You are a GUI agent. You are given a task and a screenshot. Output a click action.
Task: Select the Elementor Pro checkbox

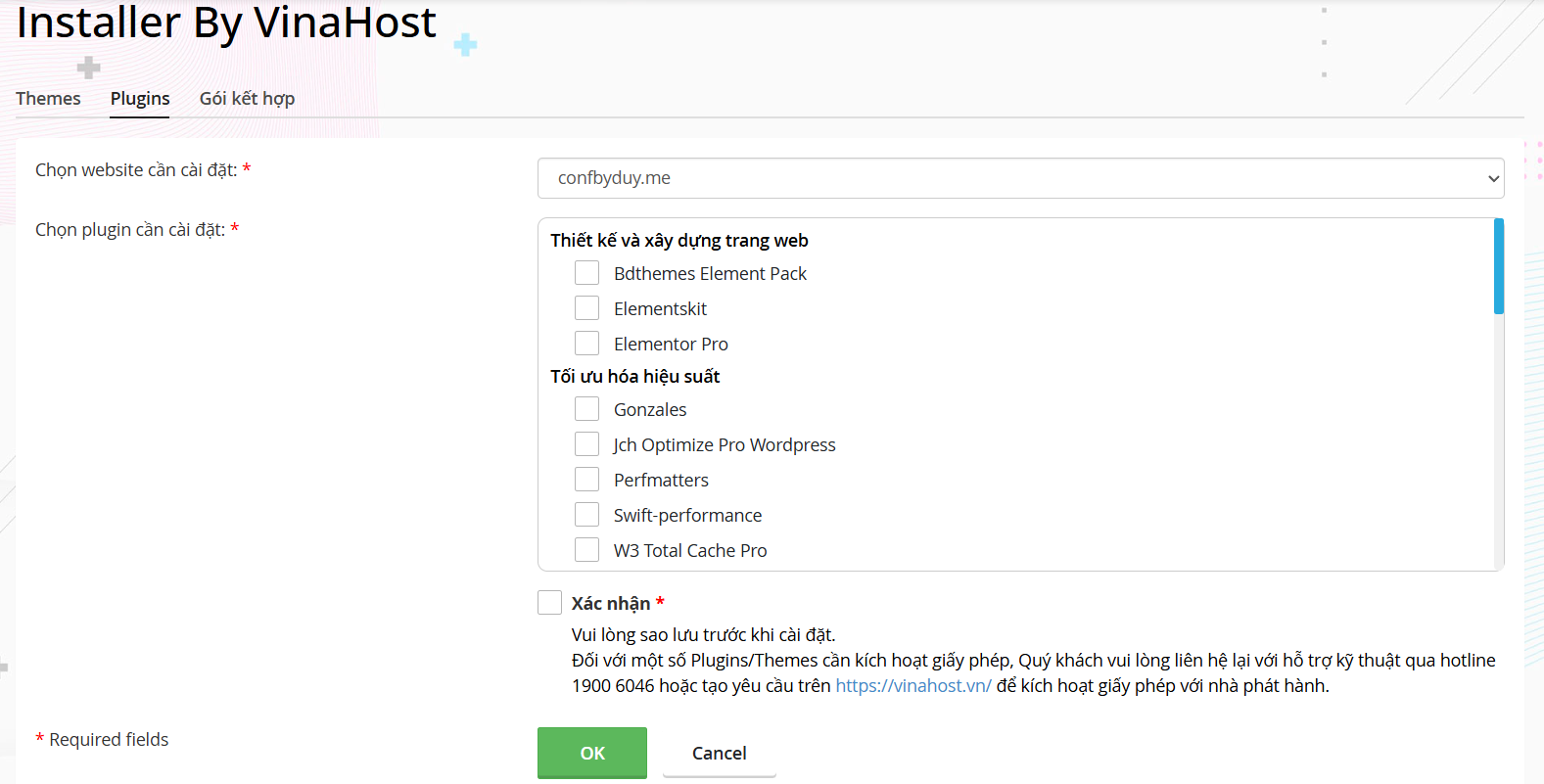tap(586, 344)
